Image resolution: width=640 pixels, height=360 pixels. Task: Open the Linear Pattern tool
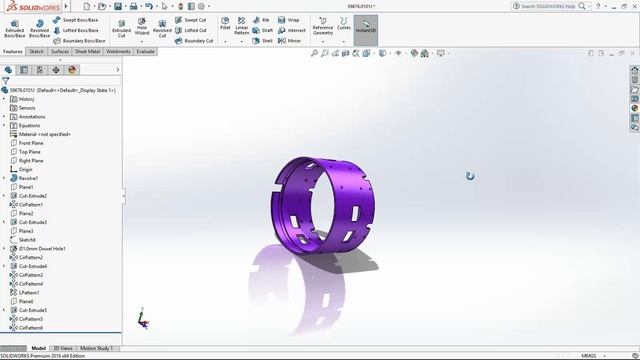click(242, 26)
